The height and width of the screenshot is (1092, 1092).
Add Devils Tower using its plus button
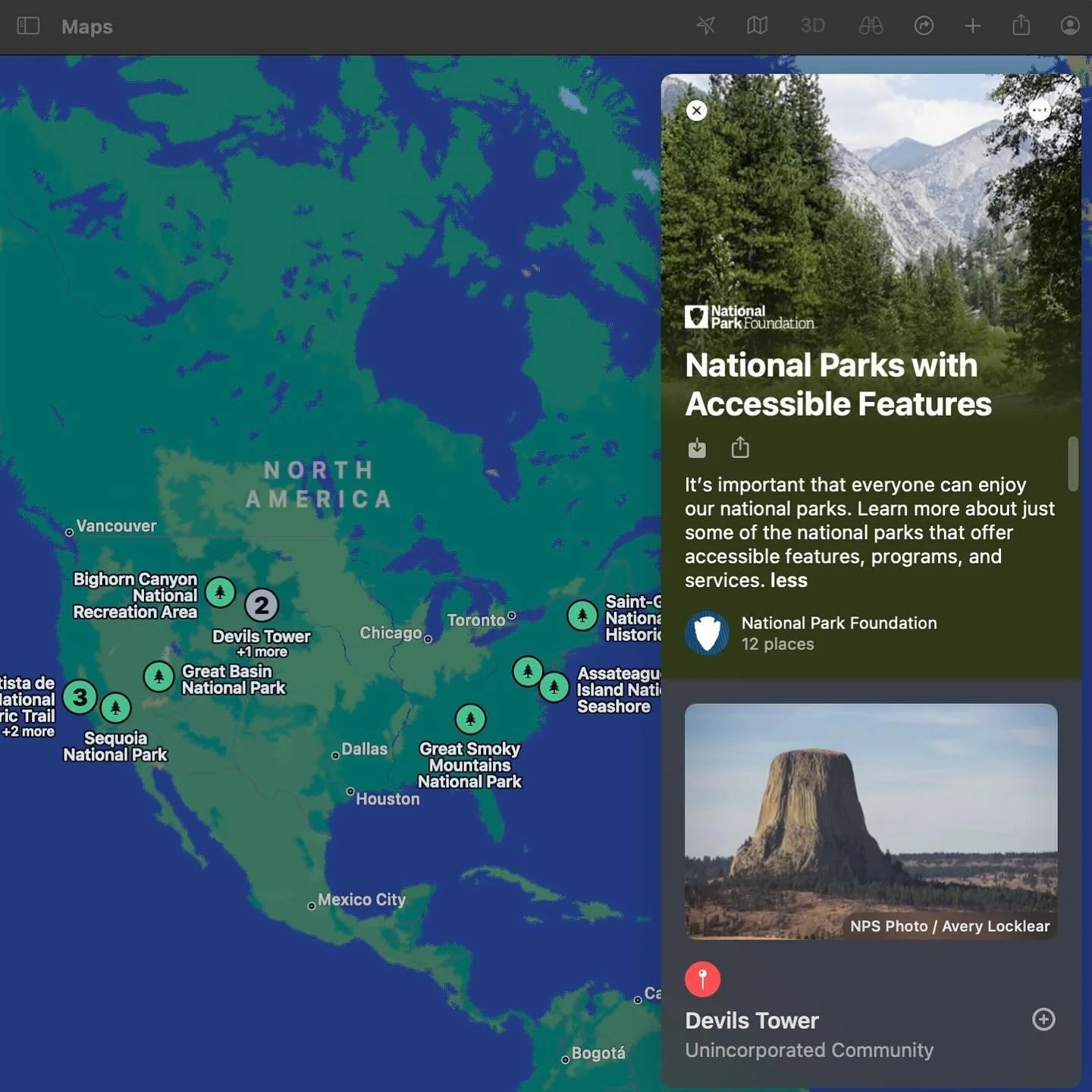point(1044,1019)
